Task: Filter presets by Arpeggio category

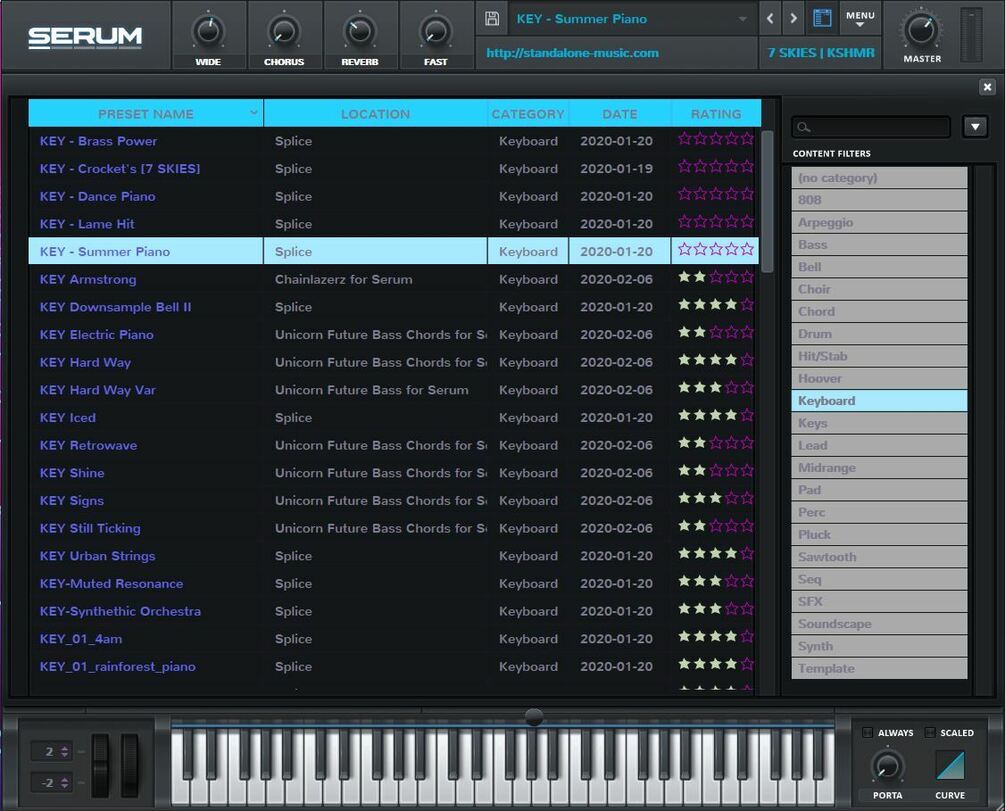Action: (879, 222)
